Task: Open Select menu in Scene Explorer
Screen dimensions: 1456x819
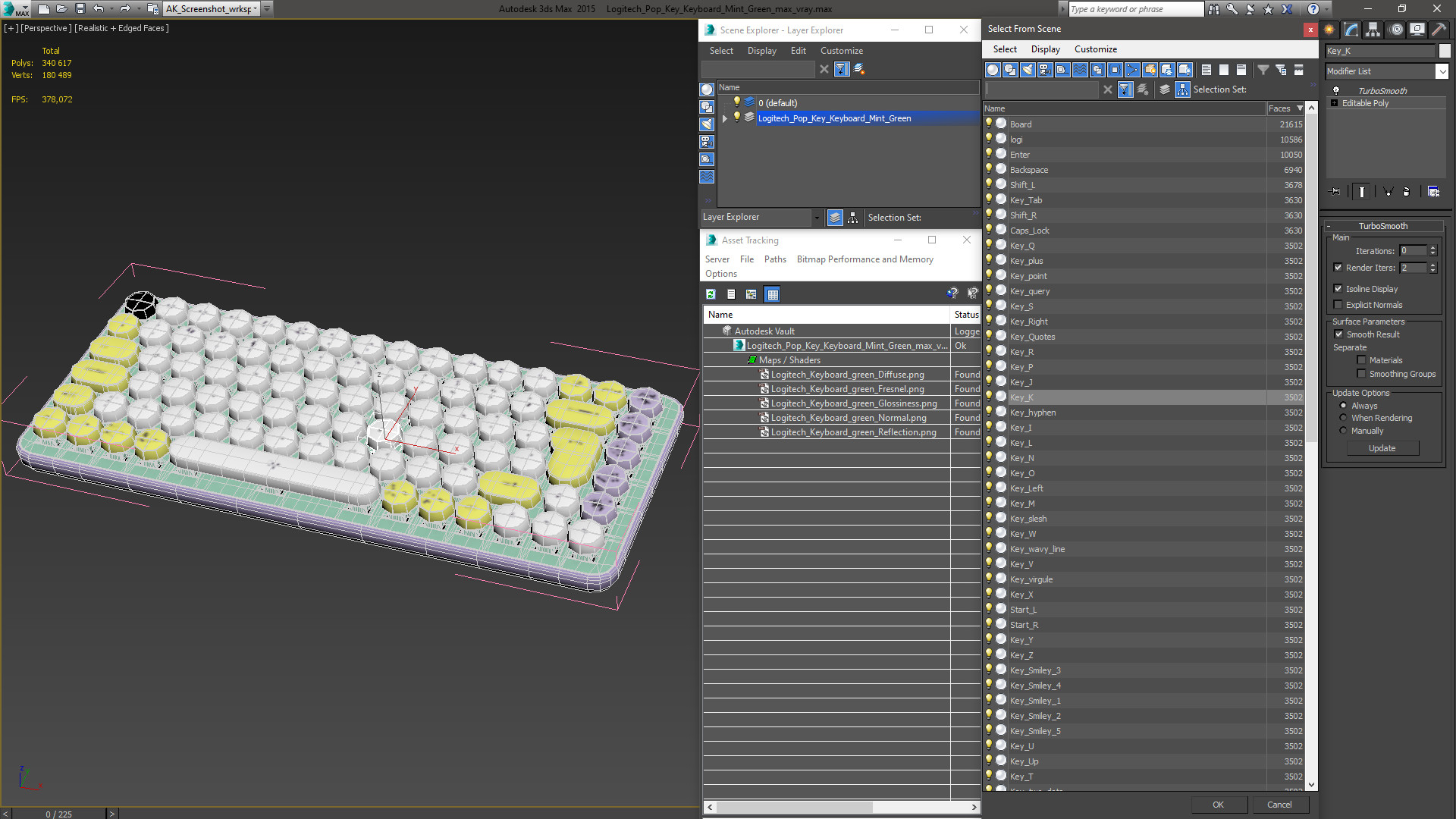Action: click(x=721, y=51)
